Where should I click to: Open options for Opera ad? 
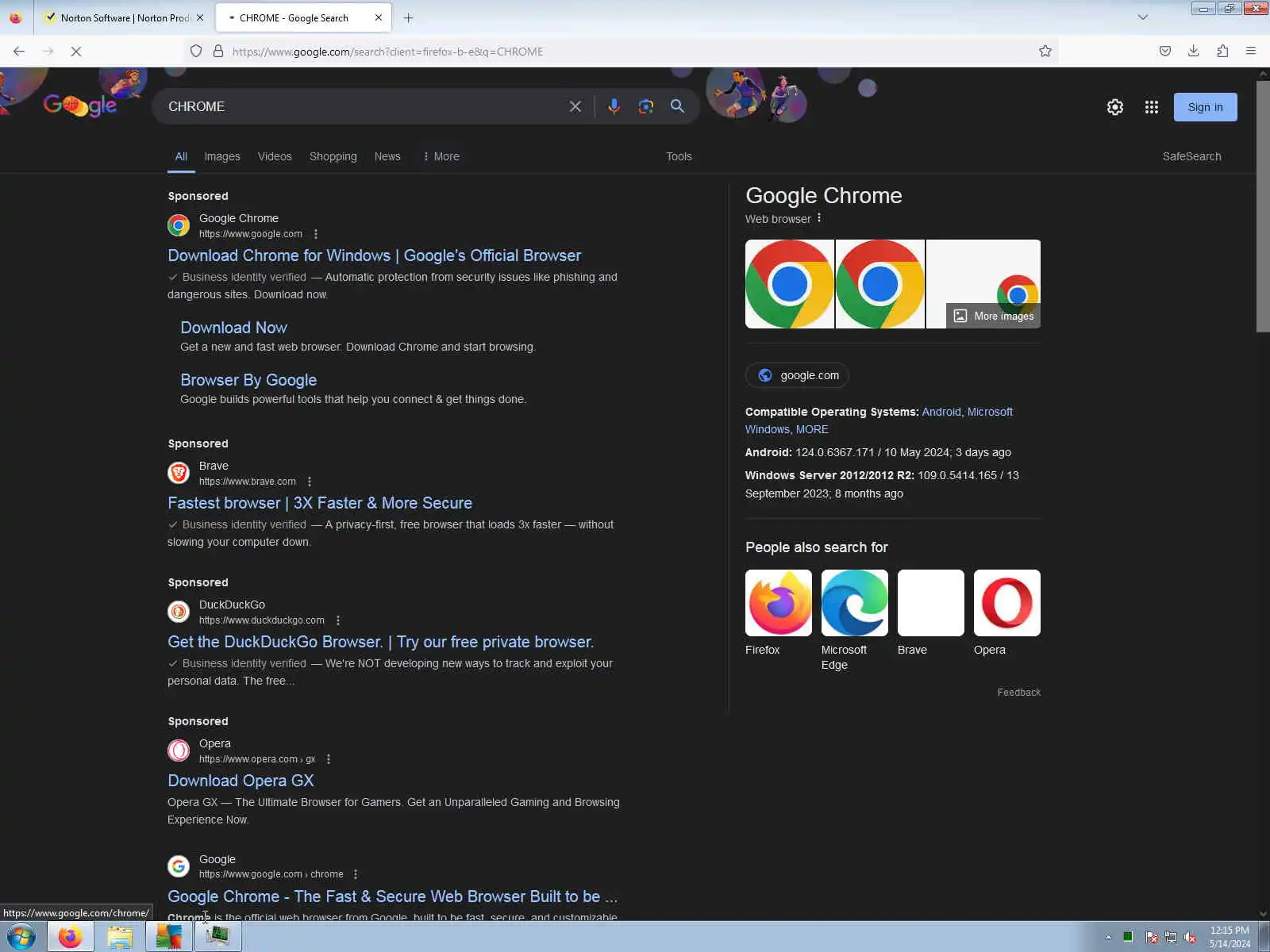(329, 759)
